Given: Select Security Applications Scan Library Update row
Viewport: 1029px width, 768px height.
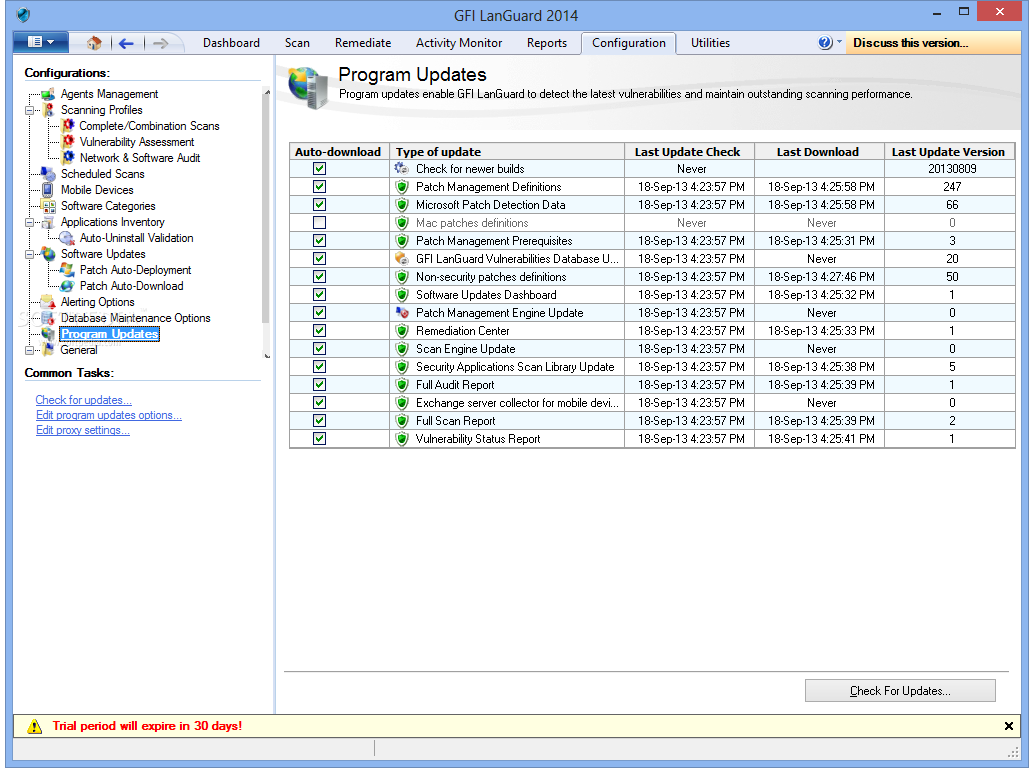Looking at the screenshot, I should [652, 367].
